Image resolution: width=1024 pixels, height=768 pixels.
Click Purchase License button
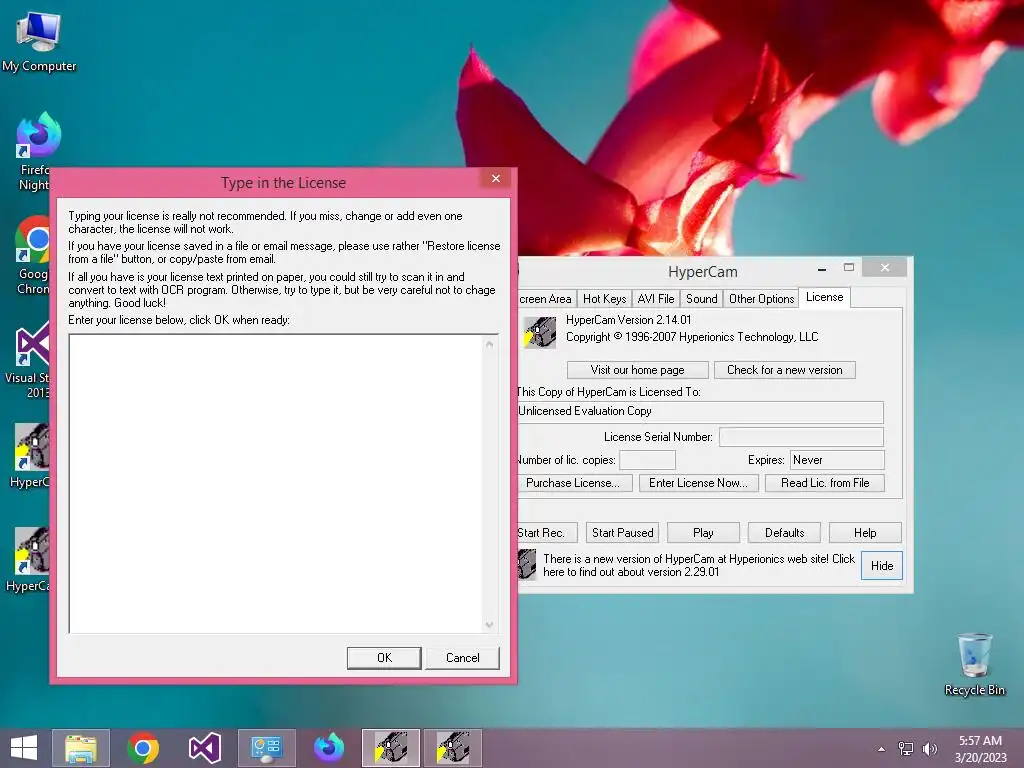(575, 483)
